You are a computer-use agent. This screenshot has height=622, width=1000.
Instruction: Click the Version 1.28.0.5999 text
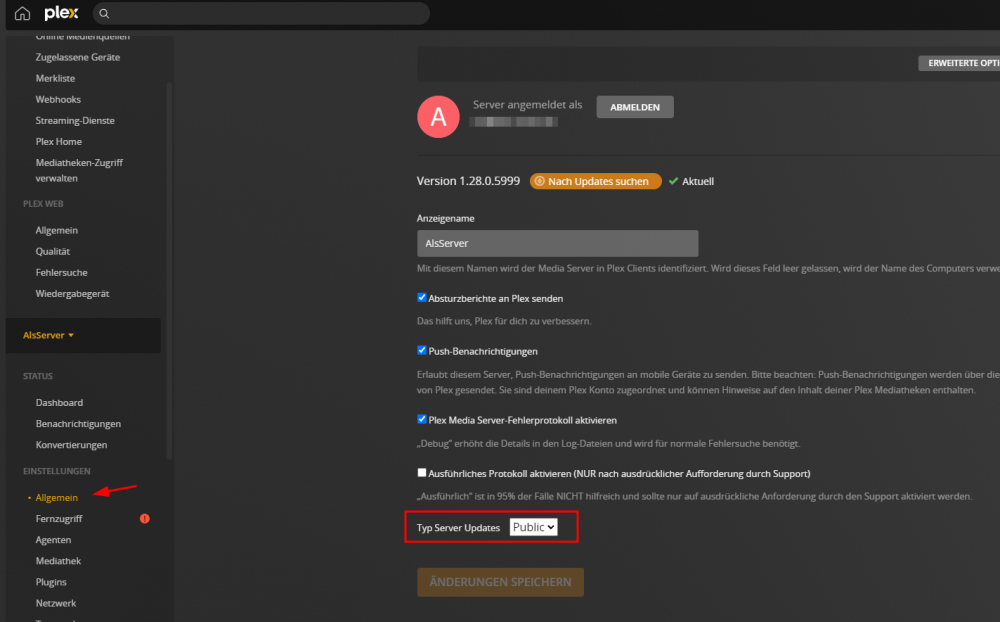tap(468, 181)
